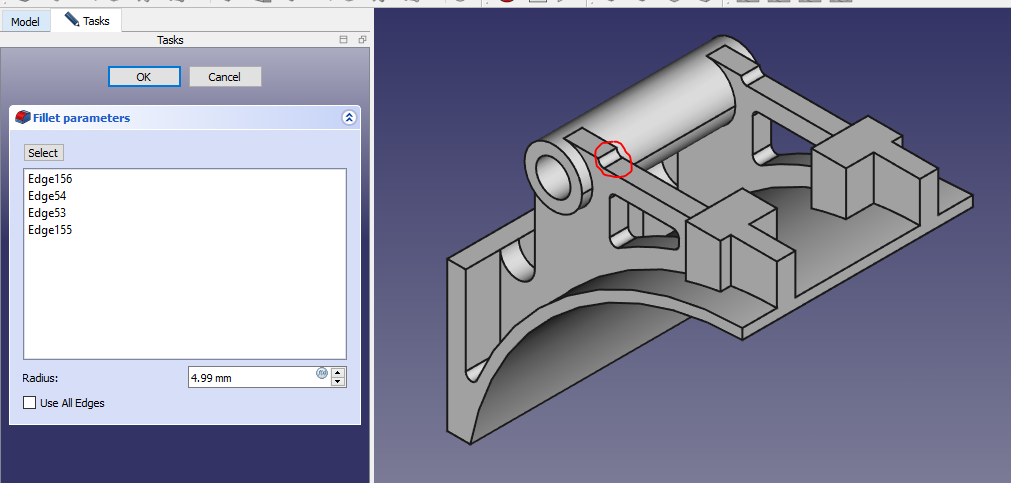Choose Edge155 in the list

click(x=50, y=230)
